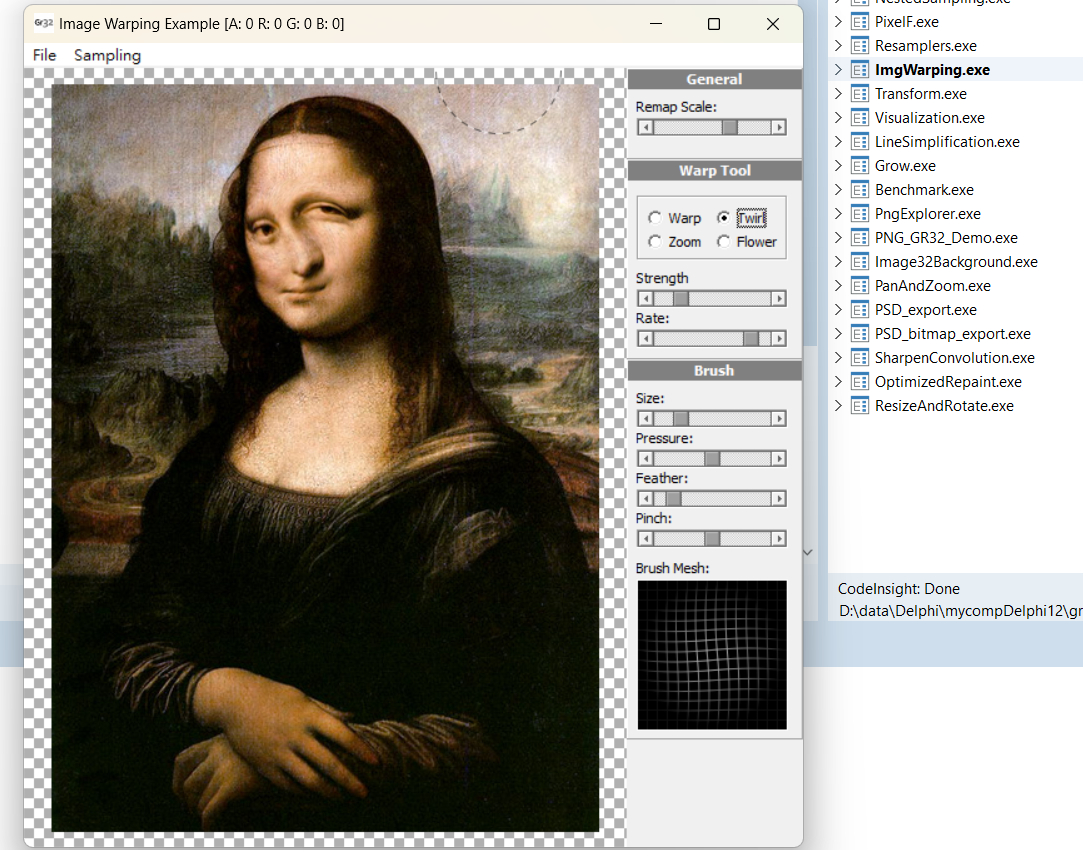
Task: Click Size slider right arrow
Action: click(779, 418)
